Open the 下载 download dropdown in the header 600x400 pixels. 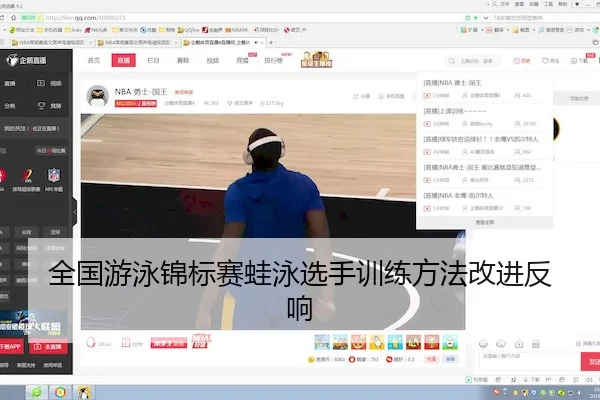click(x=579, y=61)
